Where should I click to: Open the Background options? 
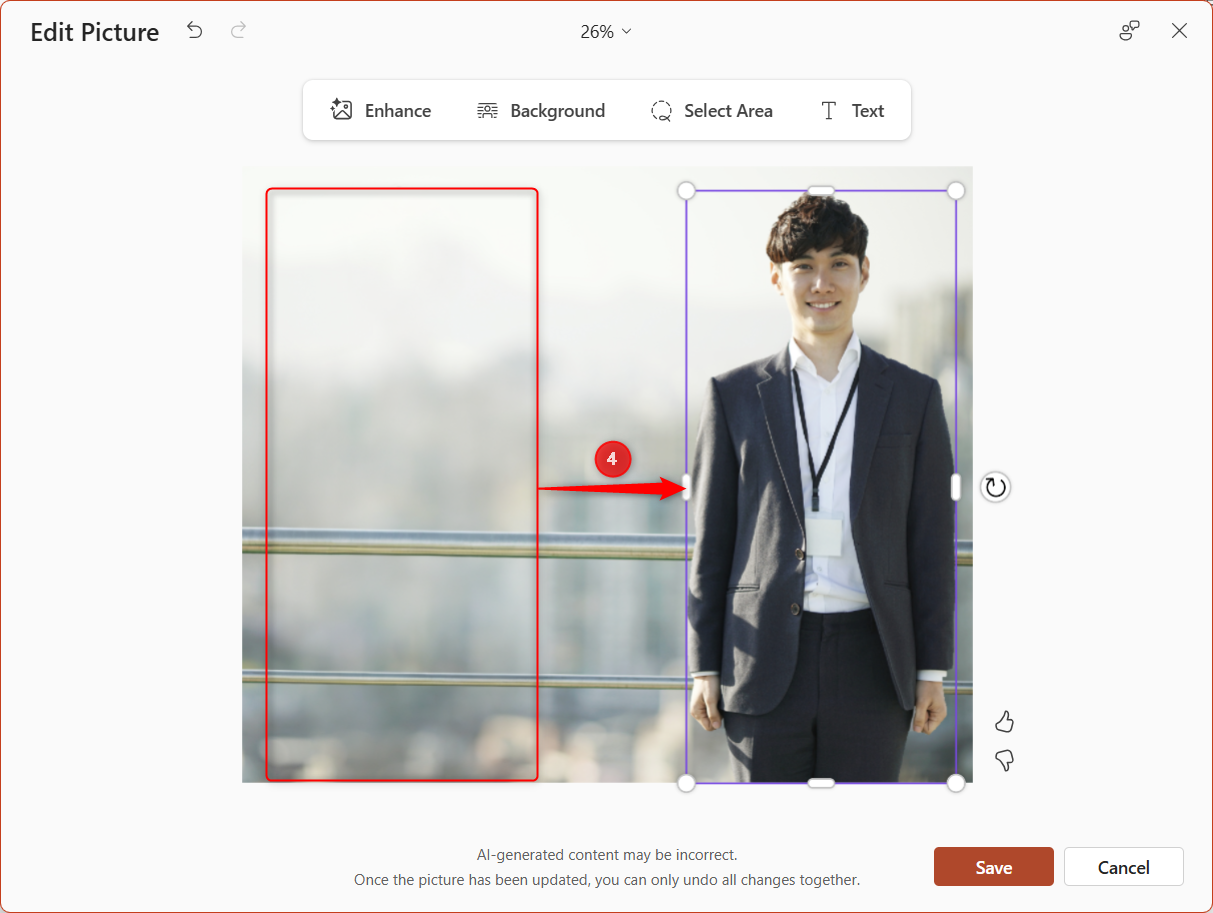(541, 111)
